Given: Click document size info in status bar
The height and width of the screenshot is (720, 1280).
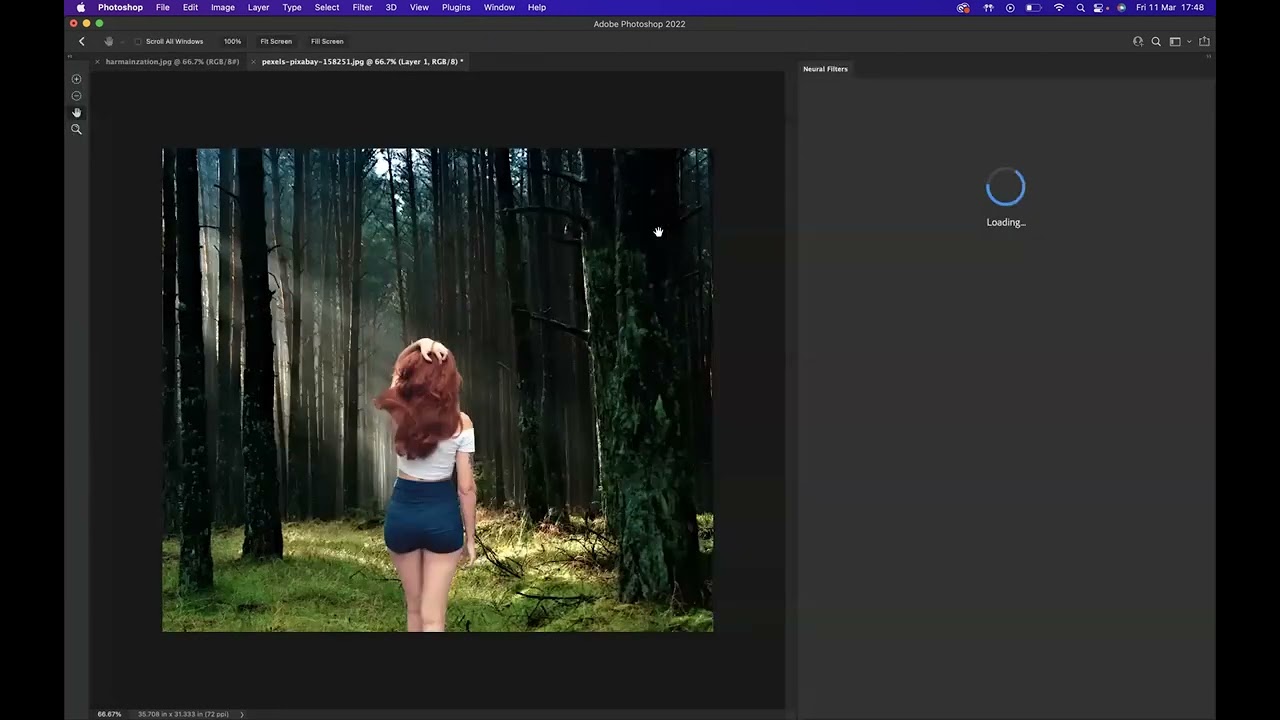Looking at the screenshot, I should point(183,714).
